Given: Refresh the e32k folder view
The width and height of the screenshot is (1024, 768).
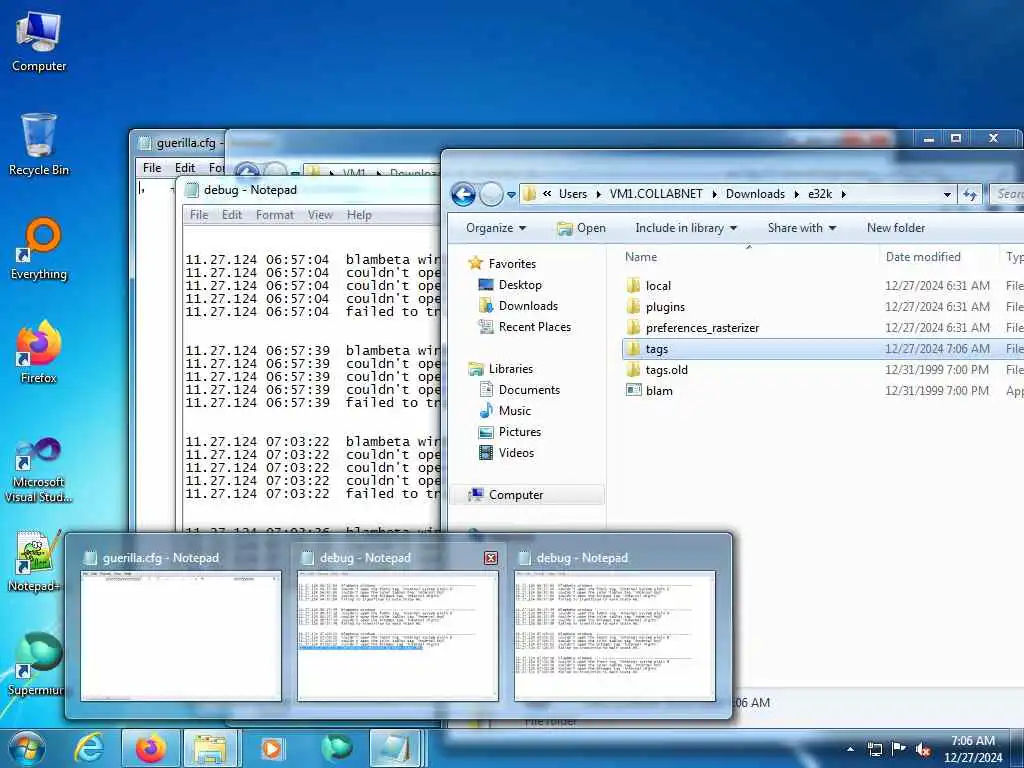Looking at the screenshot, I should coord(970,194).
